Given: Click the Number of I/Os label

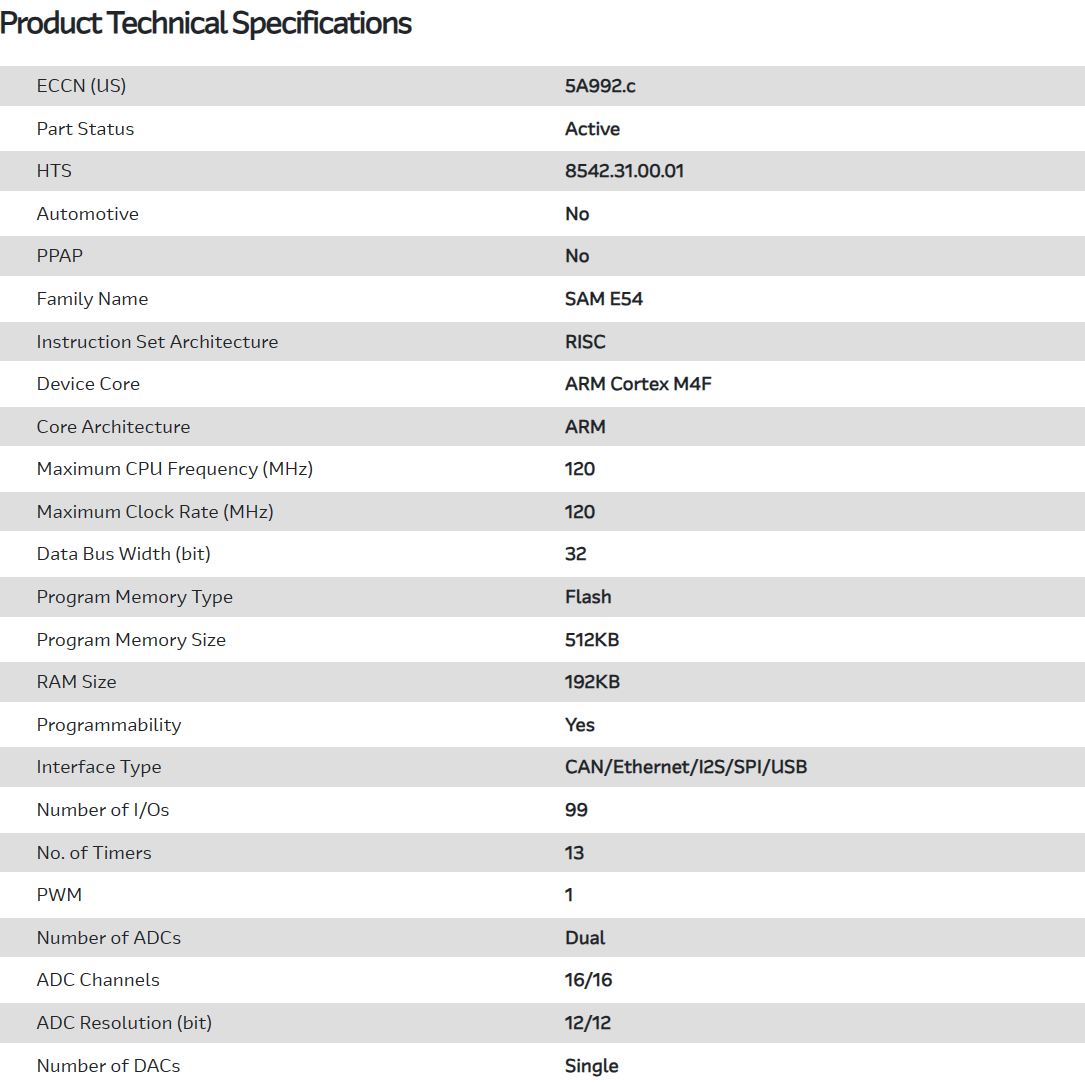Looking at the screenshot, I should (x=103, y=810).
